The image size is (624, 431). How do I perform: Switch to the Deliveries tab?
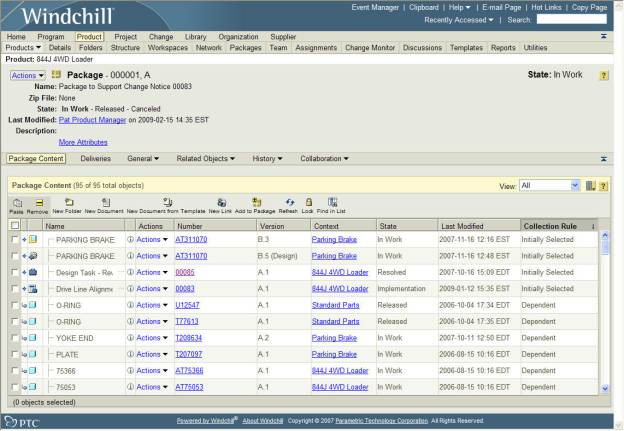[x=96, y=158]
